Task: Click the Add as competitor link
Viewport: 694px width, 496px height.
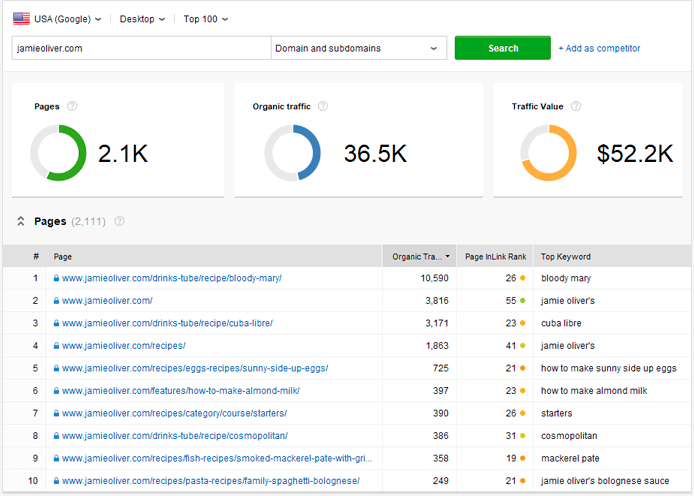Action: click(599, 48)
